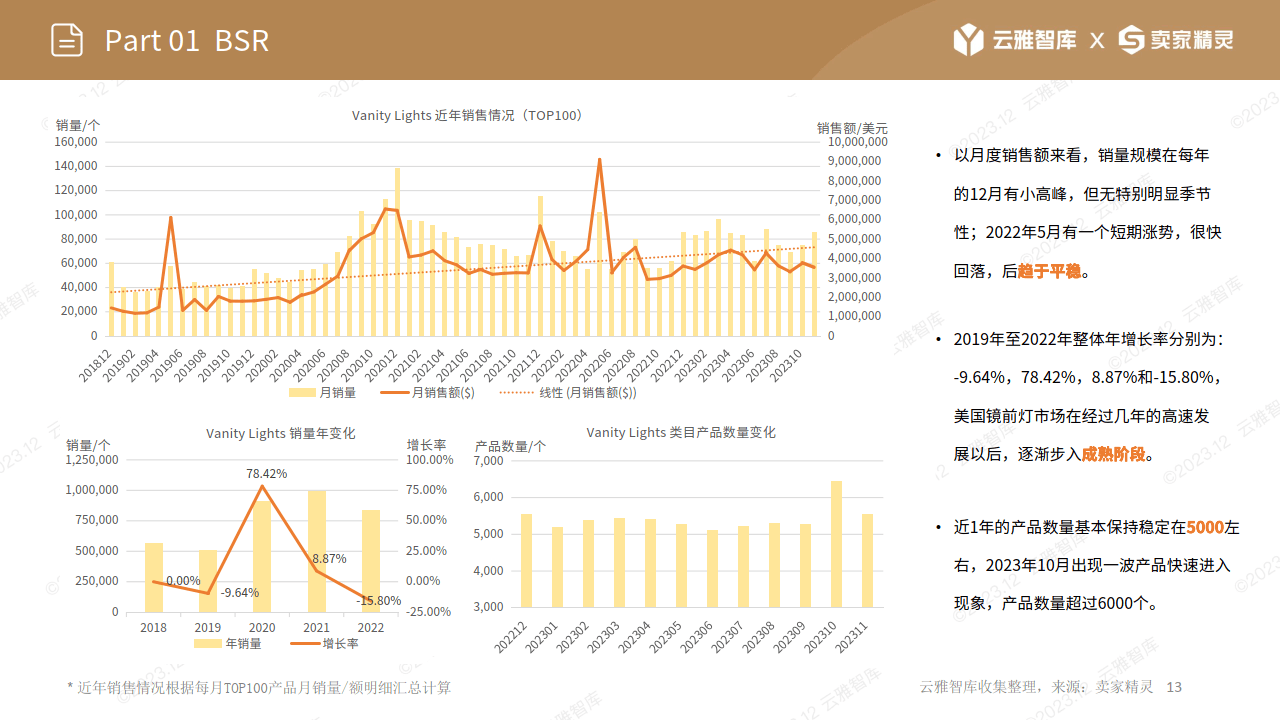Click the highlighted text "趋于平稳"
Viewport: 1280px width, 720px height.
(1050, 271)
